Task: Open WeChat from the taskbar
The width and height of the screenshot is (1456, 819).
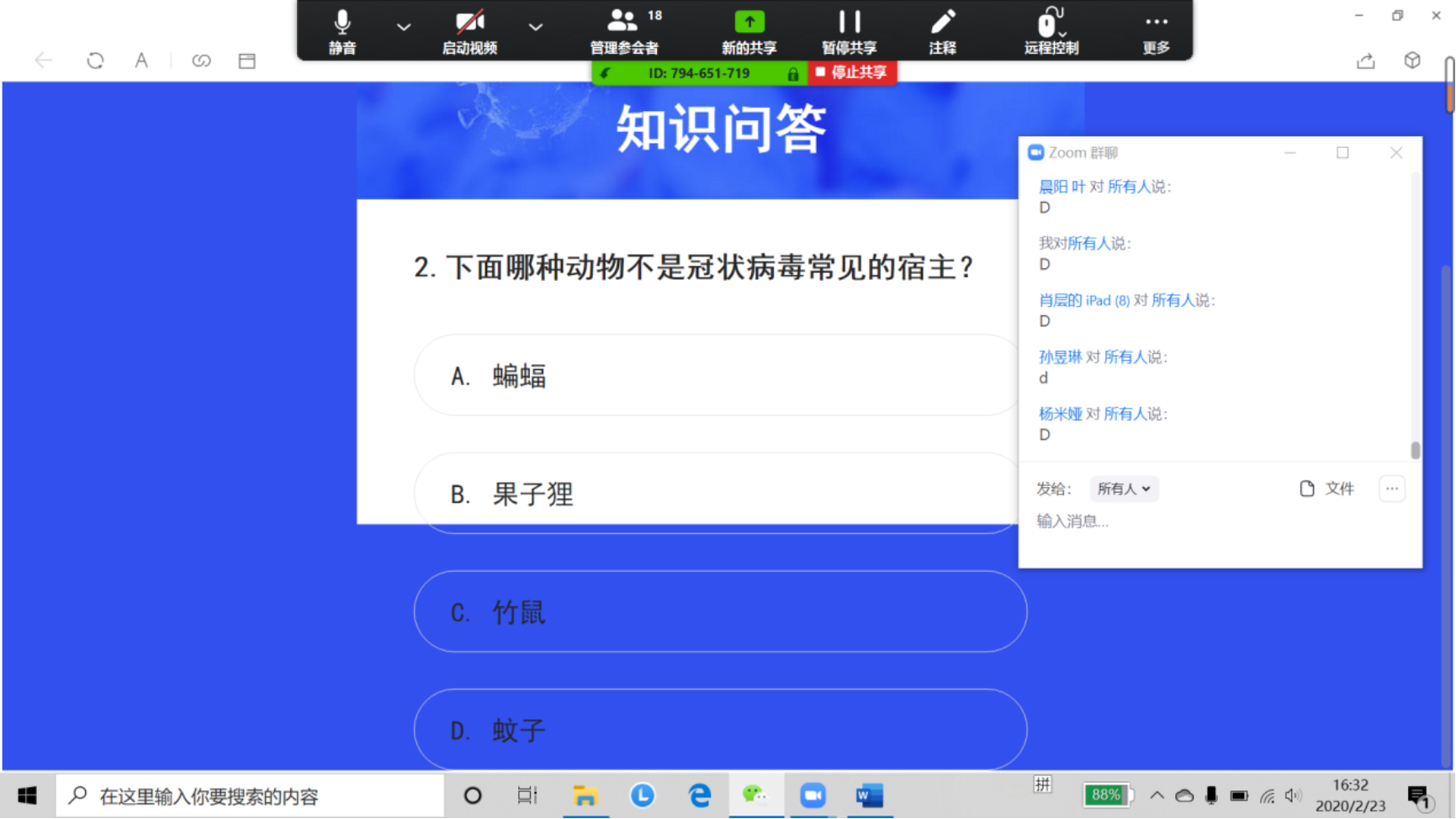Action: pyautogui.click(x=754, y=795)
